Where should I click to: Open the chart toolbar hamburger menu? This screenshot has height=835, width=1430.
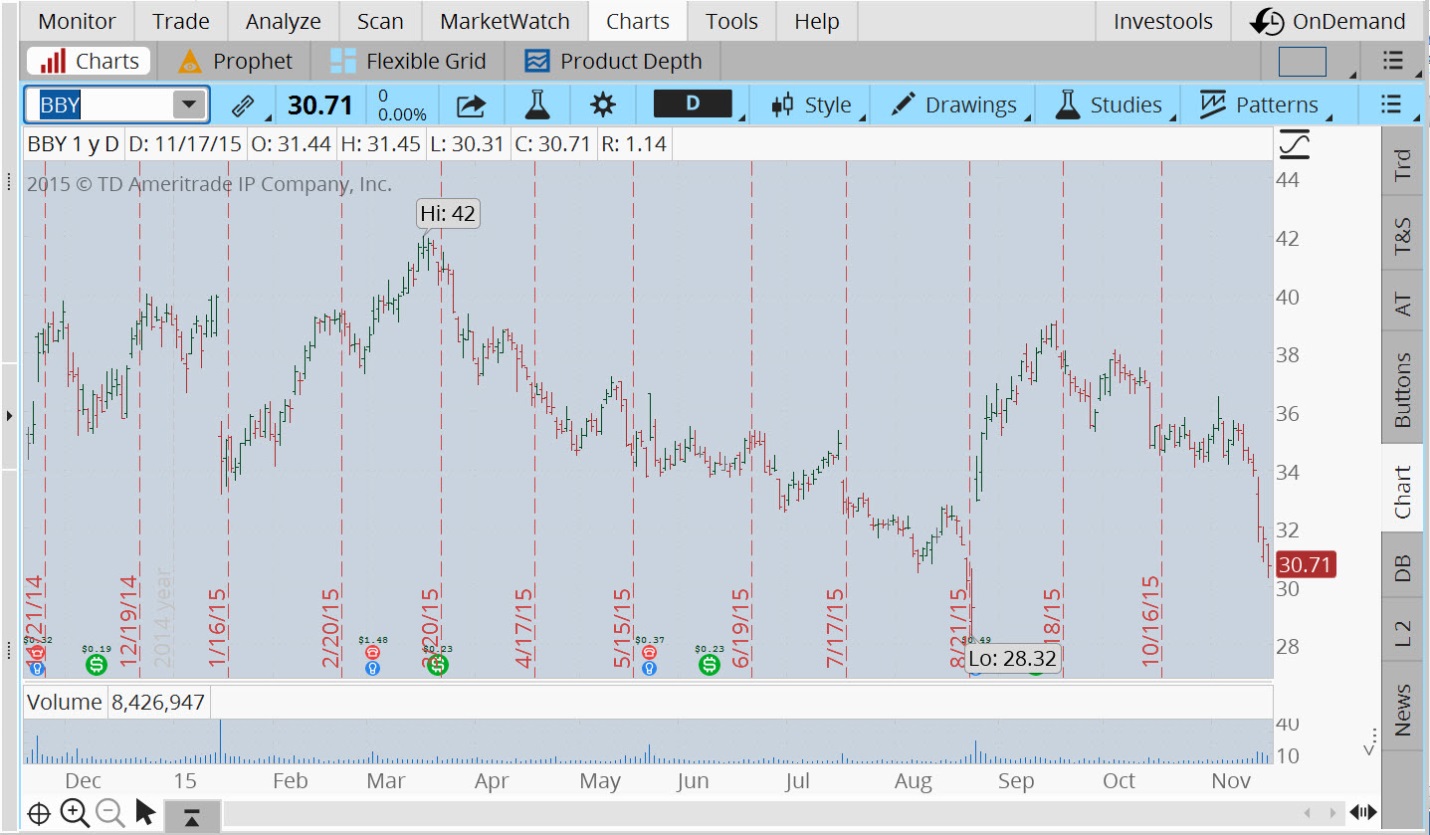pos(1391,104)
